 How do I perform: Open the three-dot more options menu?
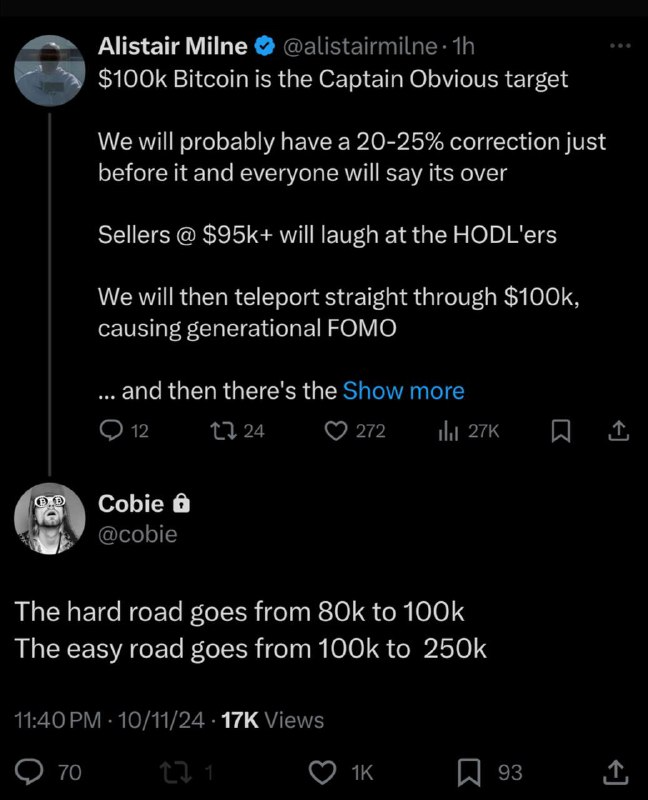click(x=620, y=46)
